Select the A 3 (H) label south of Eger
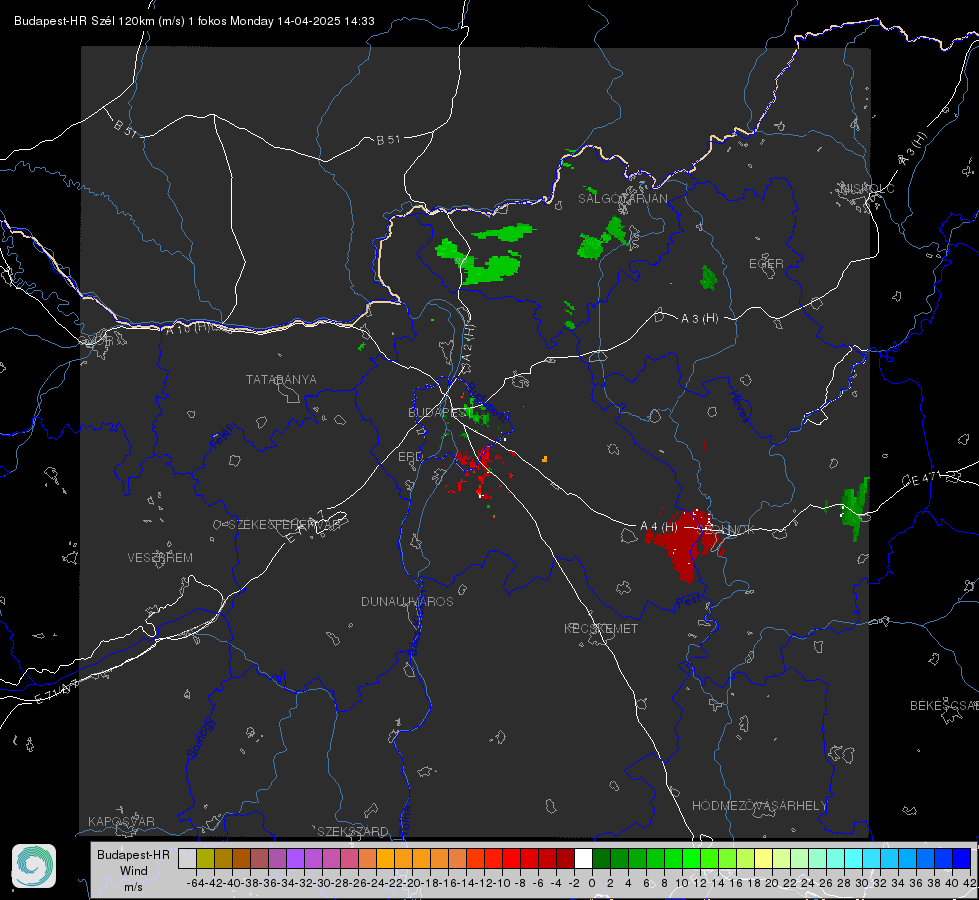The width and height of the screenshot is (979, 900). click(699, 319)
